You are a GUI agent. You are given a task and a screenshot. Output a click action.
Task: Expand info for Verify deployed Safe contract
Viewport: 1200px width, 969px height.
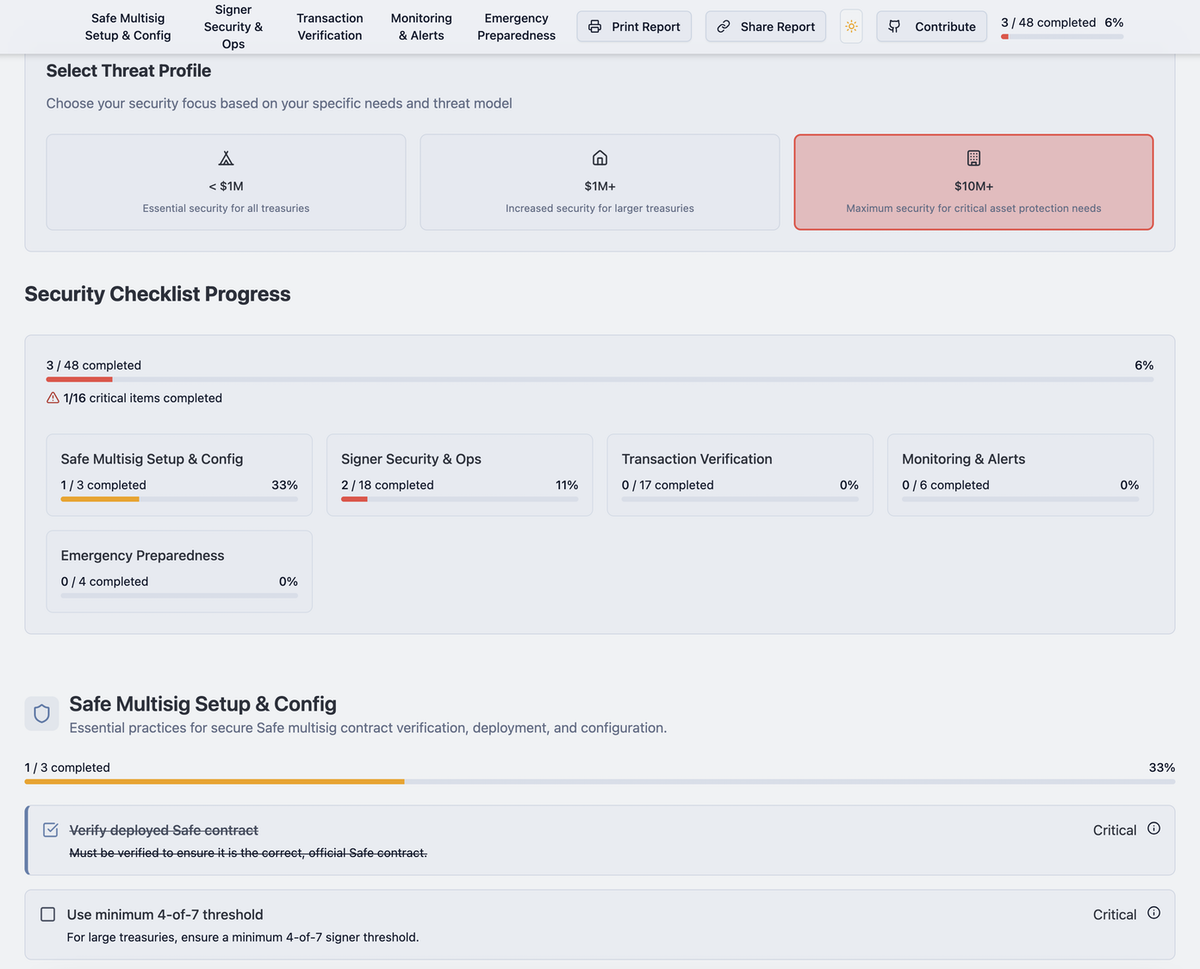1154,829
